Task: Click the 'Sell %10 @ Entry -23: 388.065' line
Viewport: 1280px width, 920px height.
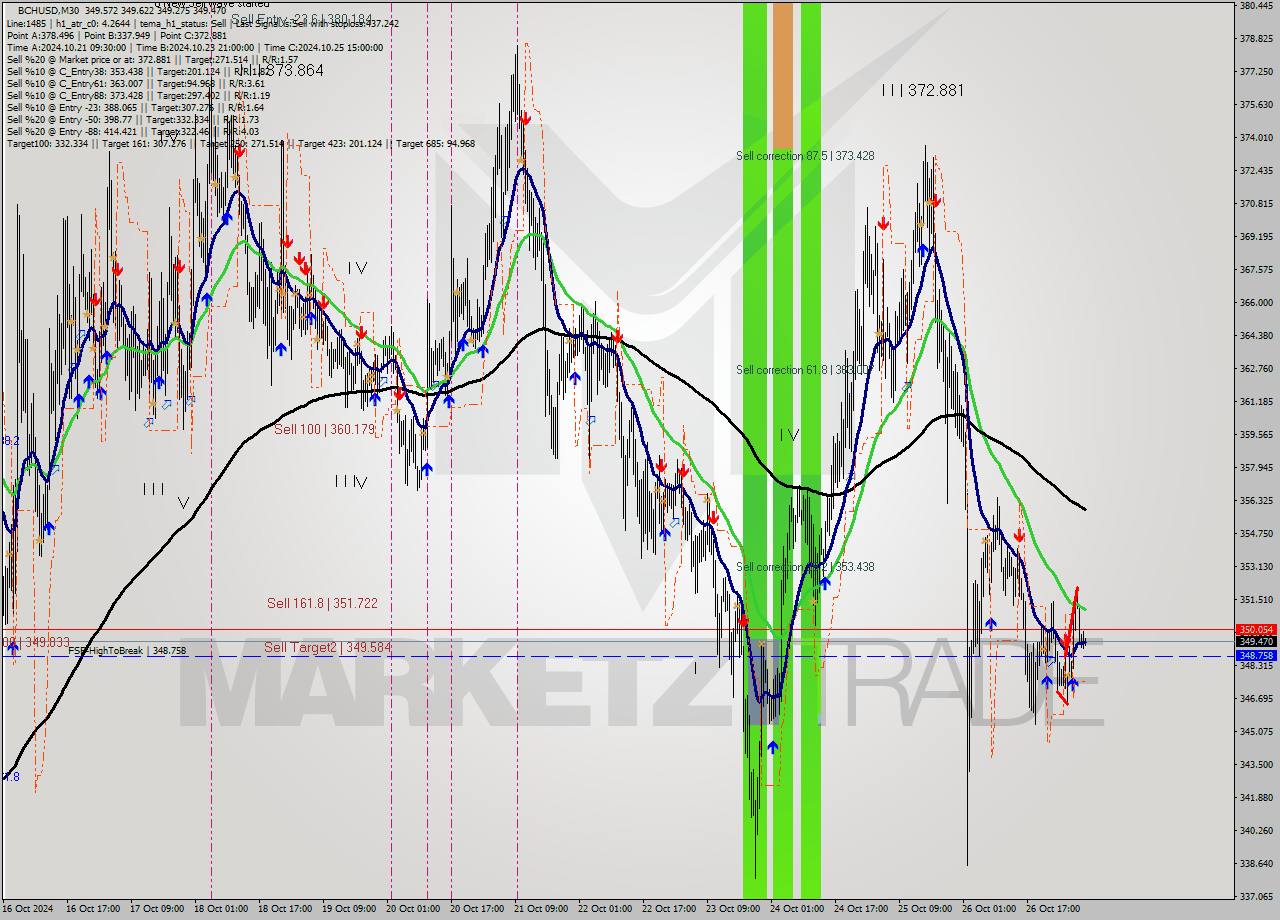Action: pyautogui.click(x=135, y=107)
